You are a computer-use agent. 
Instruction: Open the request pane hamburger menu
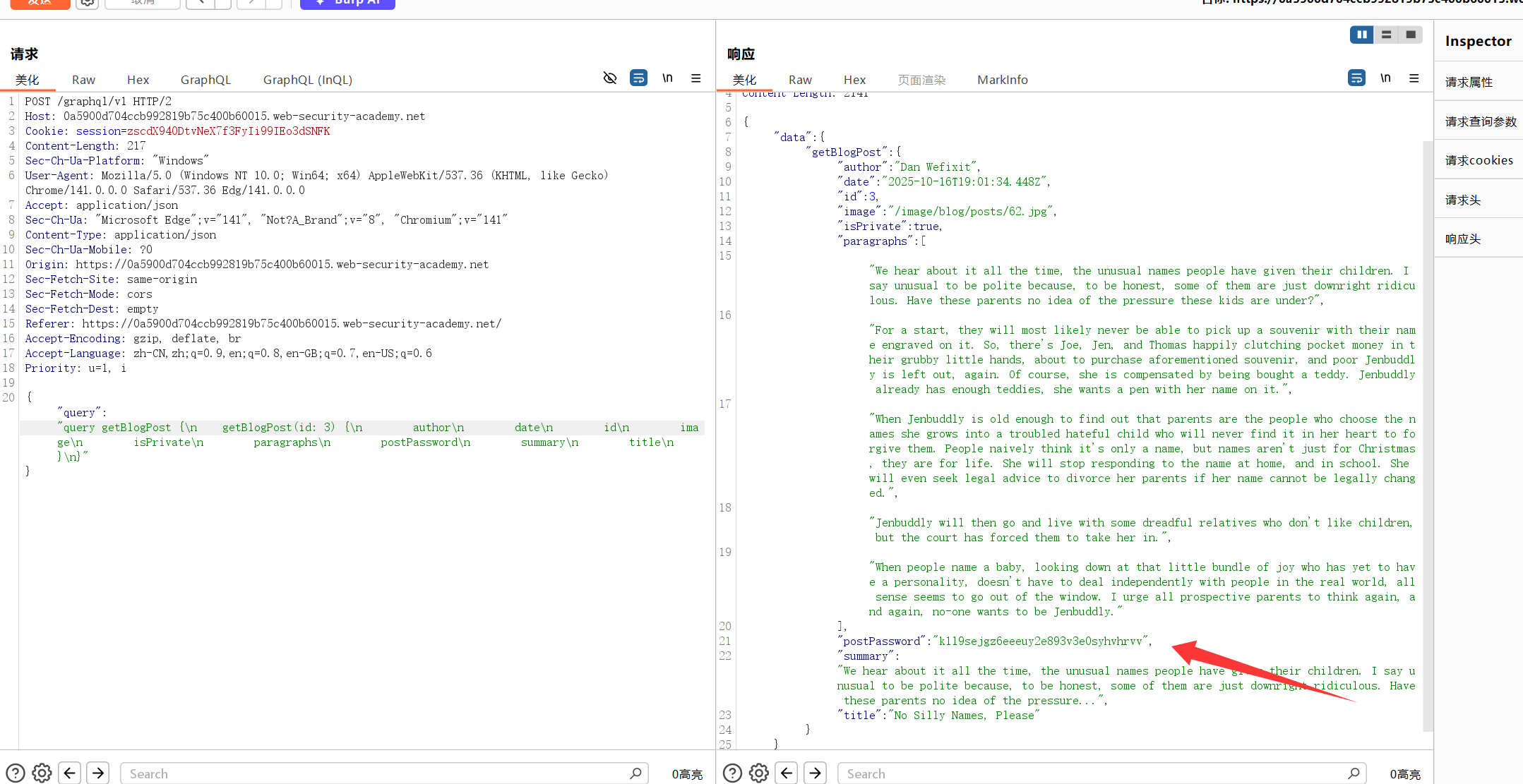[696, 78]
